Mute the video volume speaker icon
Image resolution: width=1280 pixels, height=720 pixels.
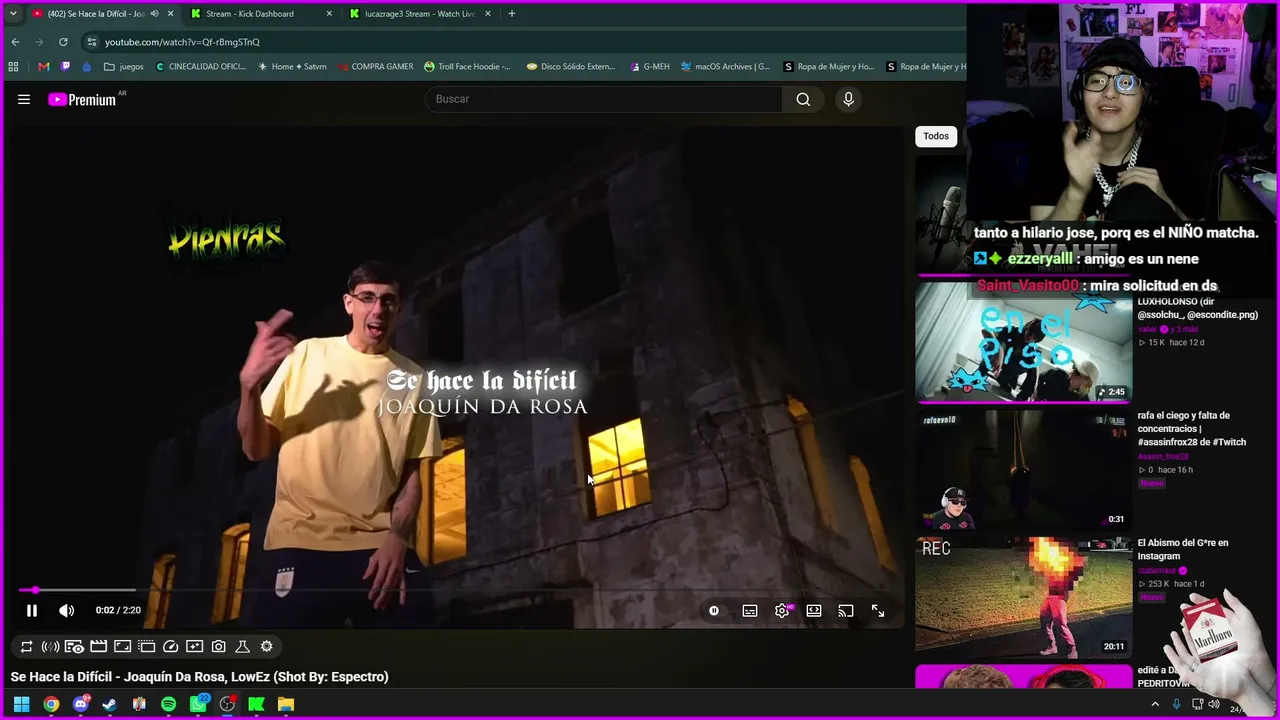66,610
